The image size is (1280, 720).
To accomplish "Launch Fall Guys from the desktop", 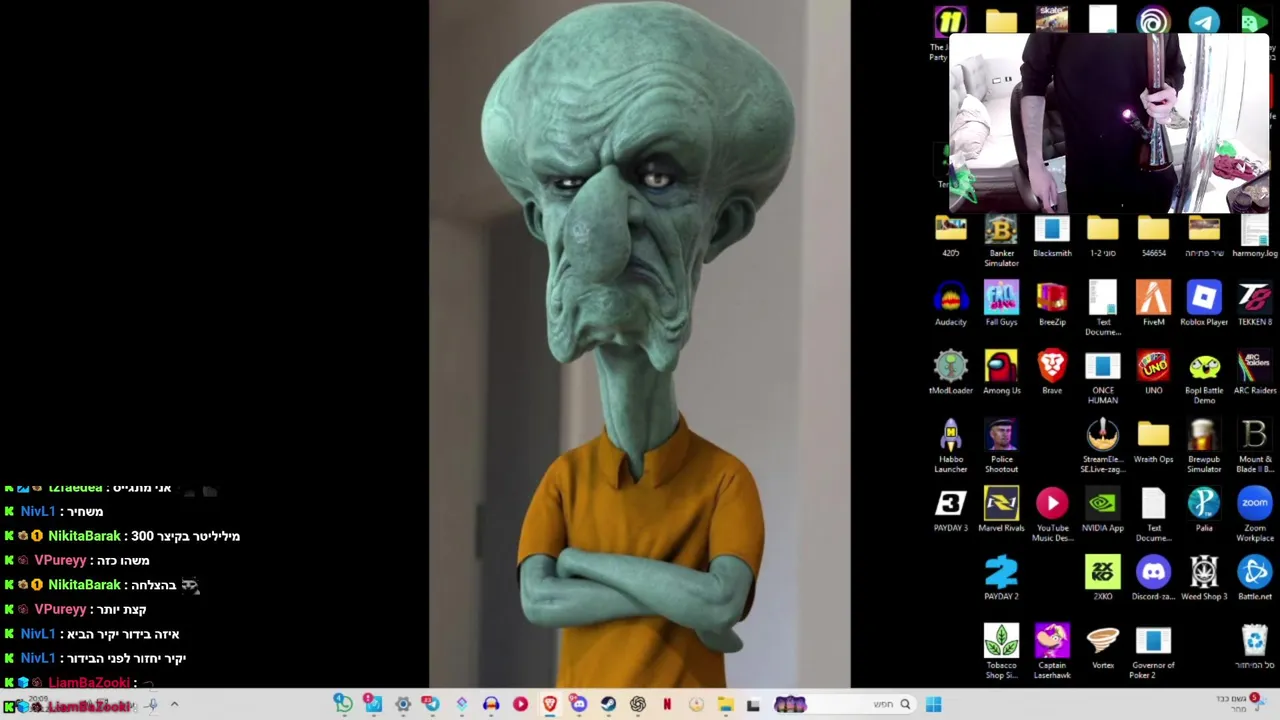I will (1001, 304).
